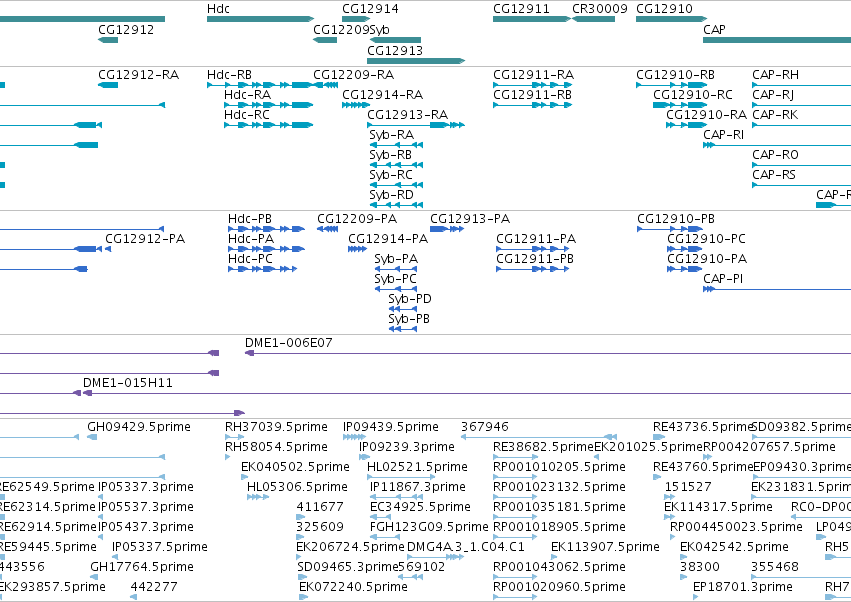Click the CG12912-PA protein label
The image size is (851, 602).
click(x=145, y=239)
